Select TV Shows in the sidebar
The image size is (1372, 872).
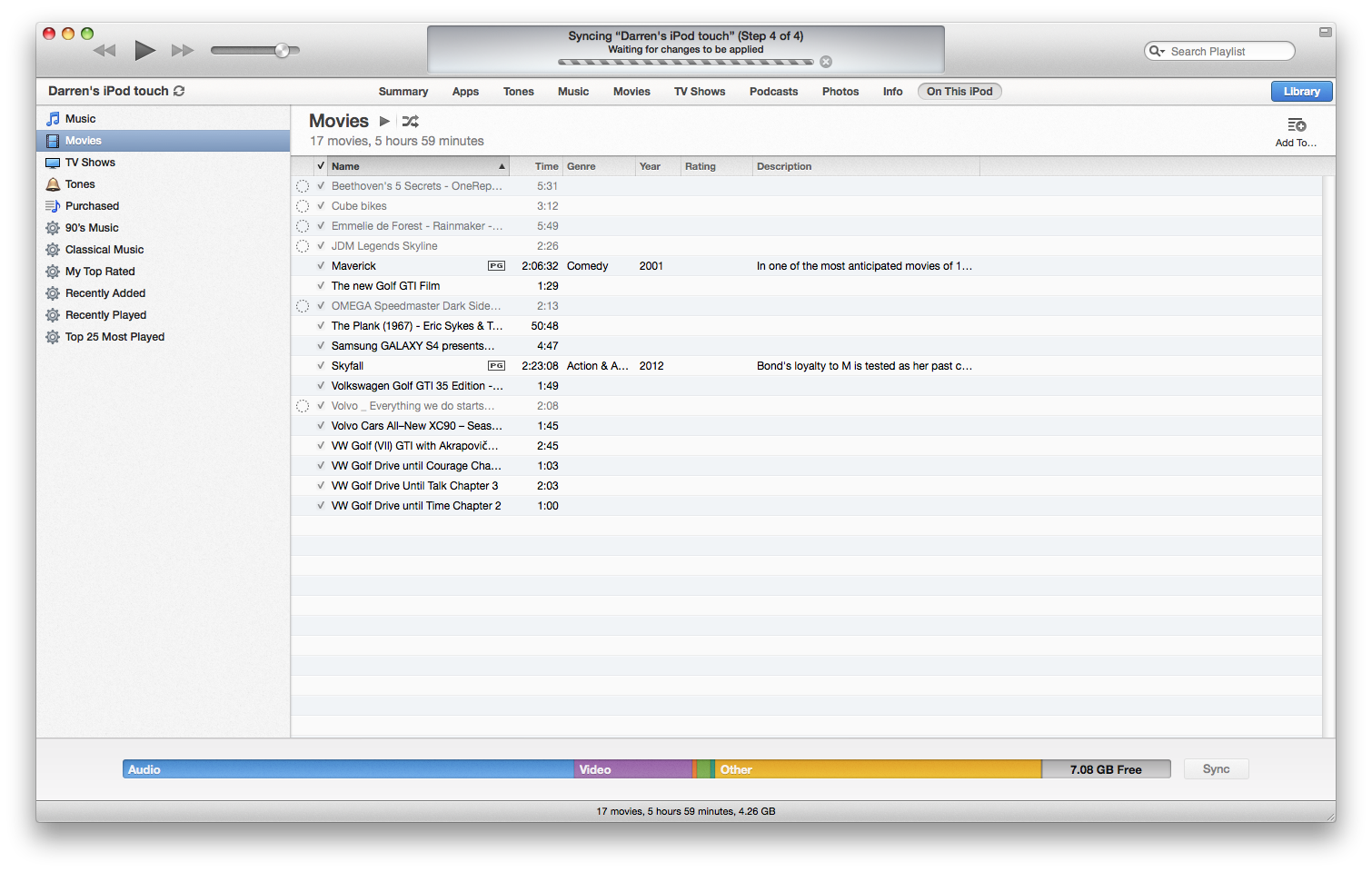click(164, 163)
